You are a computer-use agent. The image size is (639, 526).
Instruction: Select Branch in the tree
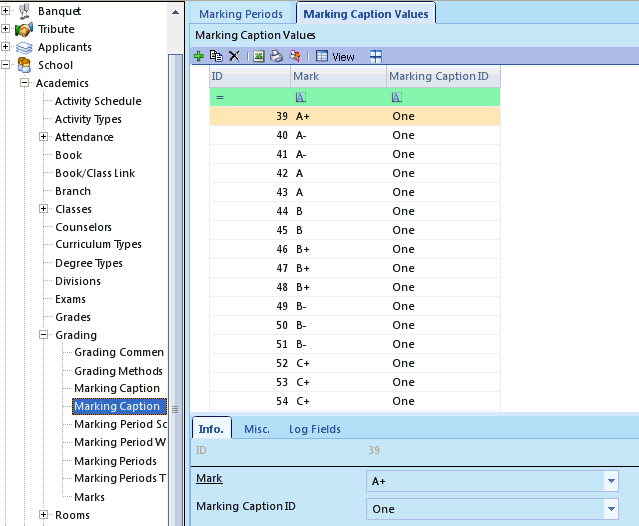[73, 191]
